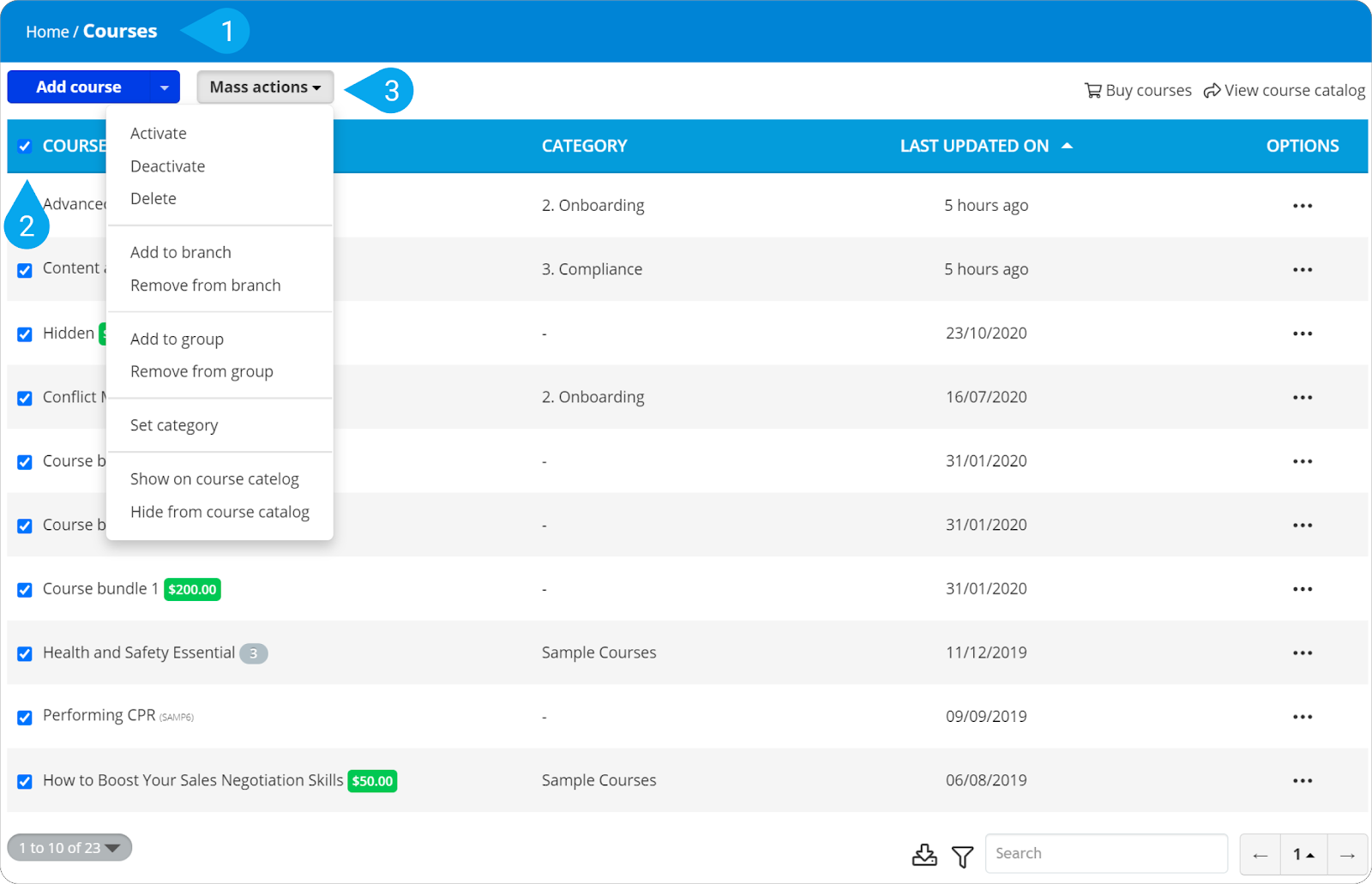Open options dots for Health and Safety Essential
This screenshot has width=1372, height=884.
pyautogui.click(x=1303, y=653)
